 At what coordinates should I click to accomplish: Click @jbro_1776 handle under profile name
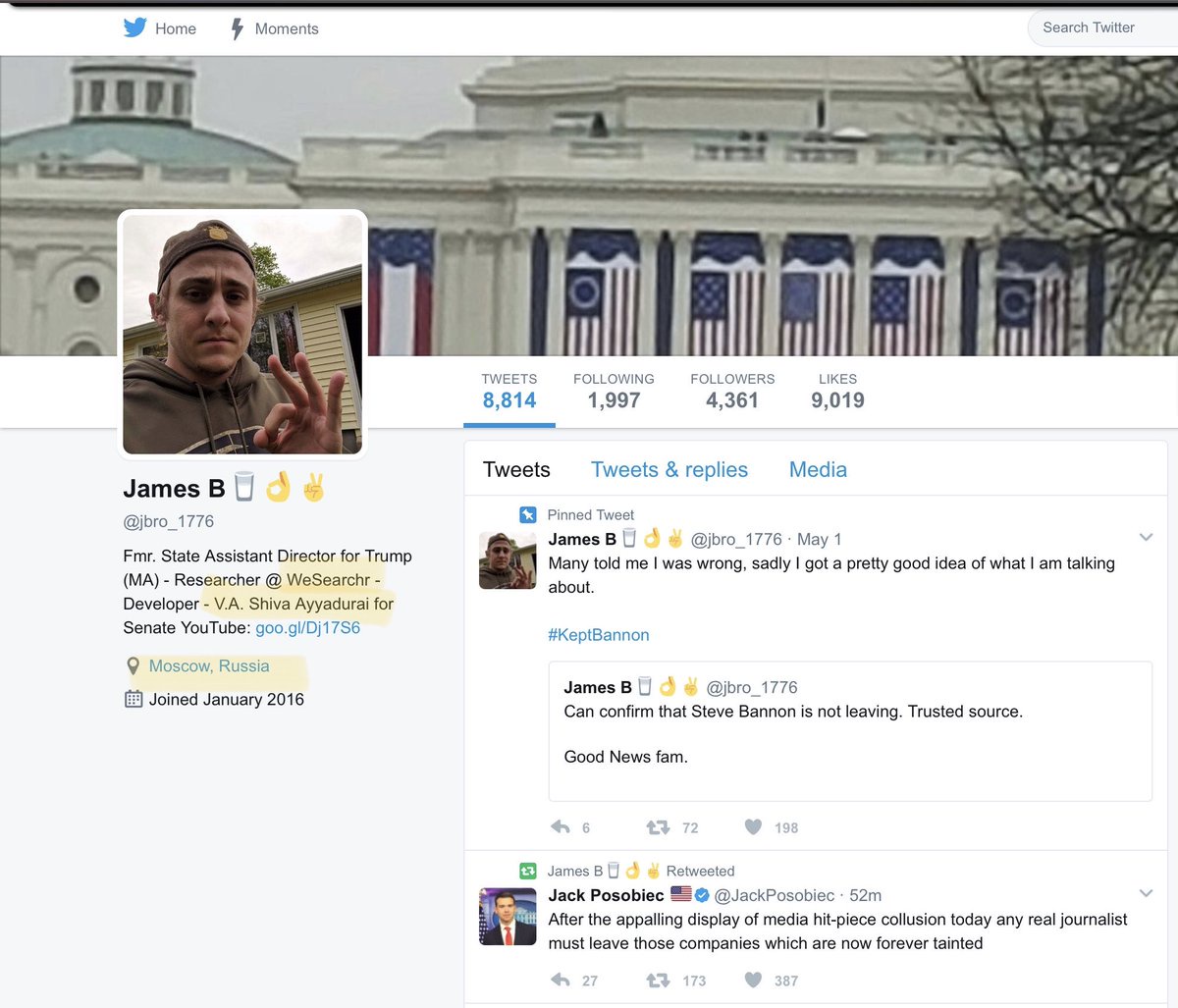coord(169,521)
